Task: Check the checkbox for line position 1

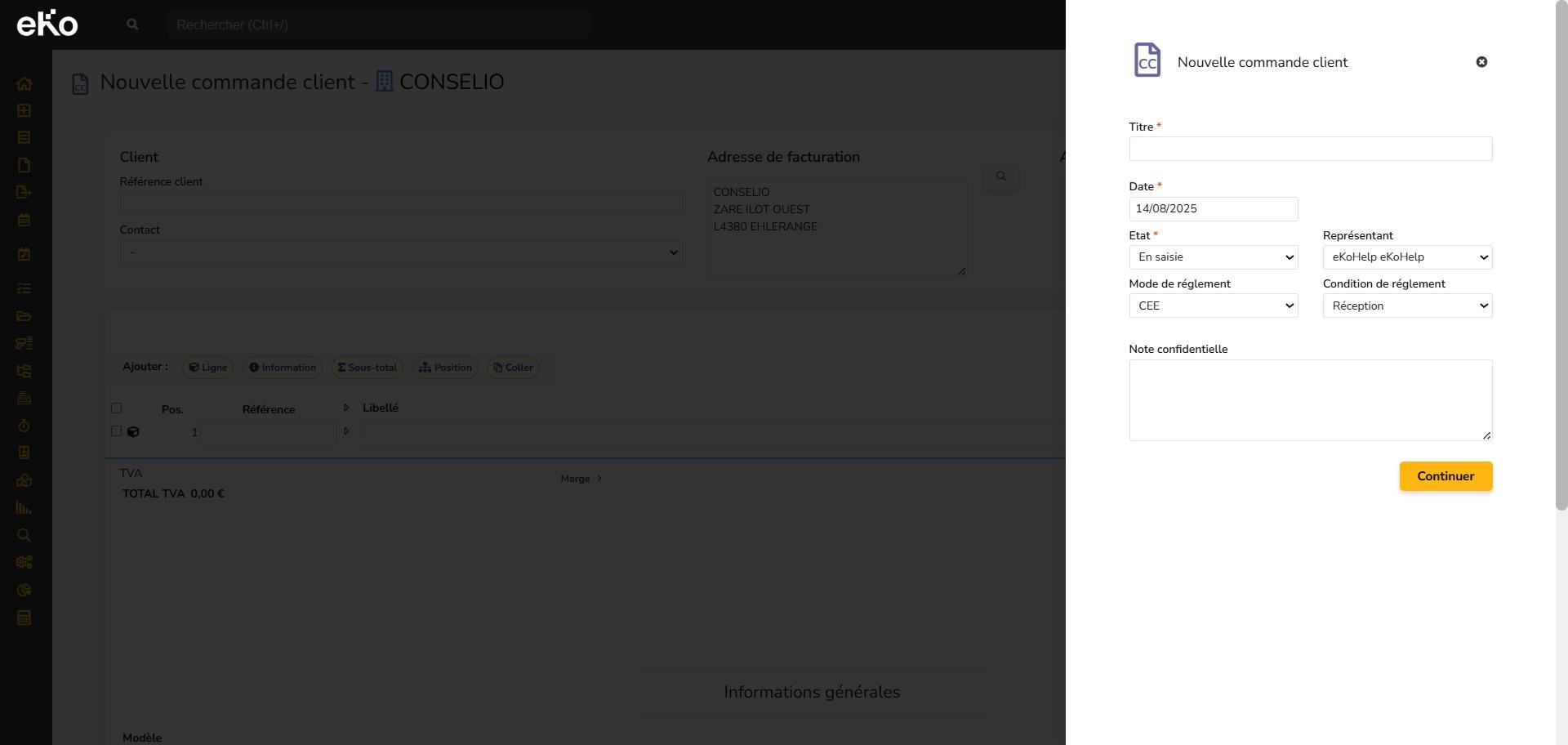Action: [116, 431]
